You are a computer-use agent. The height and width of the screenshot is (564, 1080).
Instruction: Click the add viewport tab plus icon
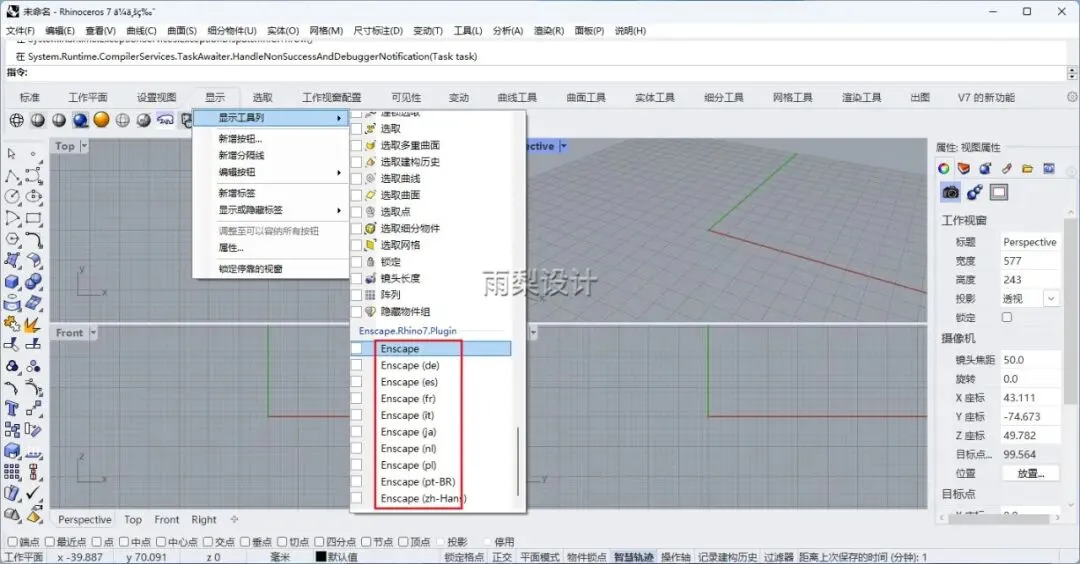click(234, 519)
